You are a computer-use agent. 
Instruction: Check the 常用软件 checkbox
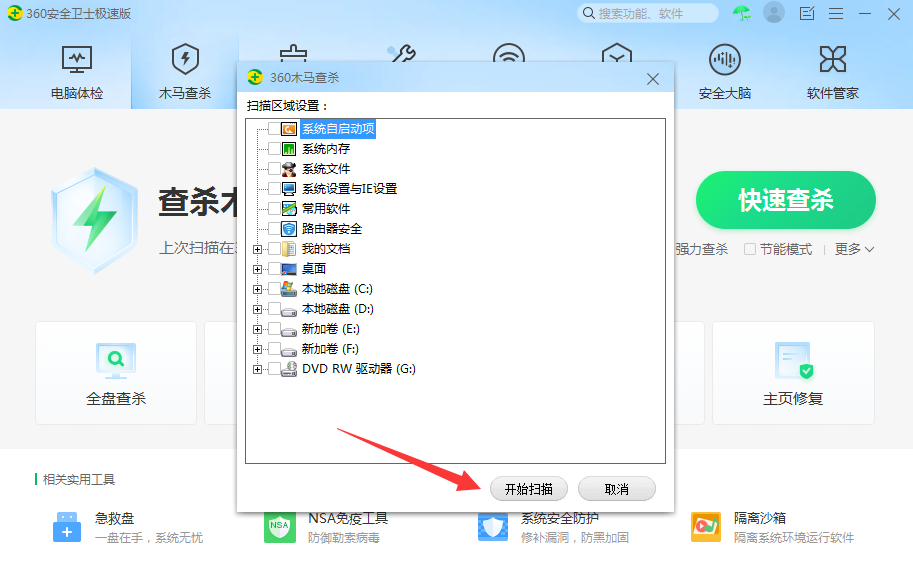click(x=274, y=209)
